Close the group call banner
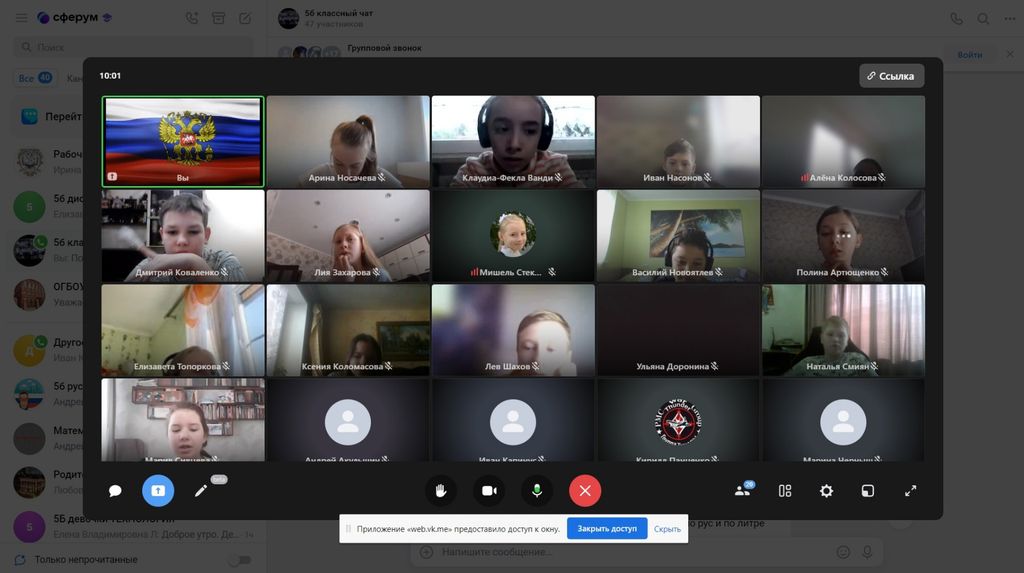Viewport: 1024px width, 573px height. click(1010, 54)
